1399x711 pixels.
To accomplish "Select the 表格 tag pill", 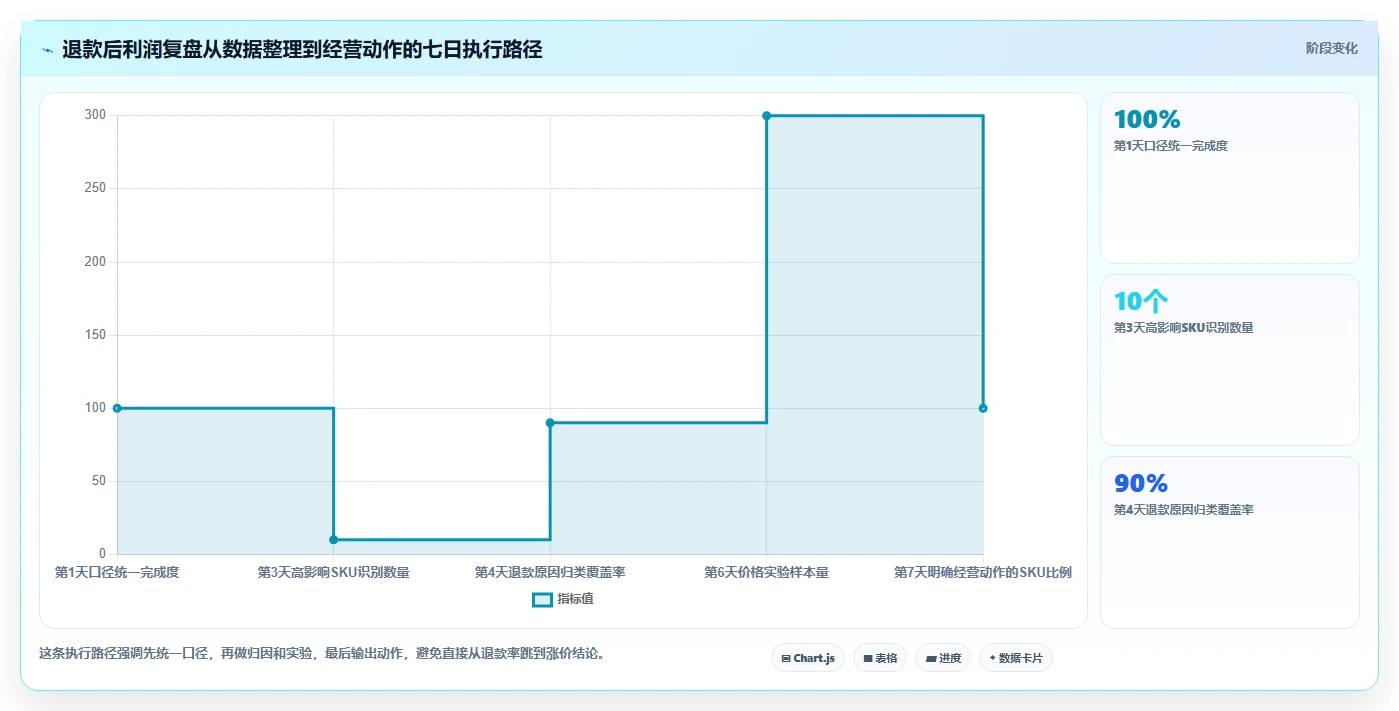I will (880, 658).
